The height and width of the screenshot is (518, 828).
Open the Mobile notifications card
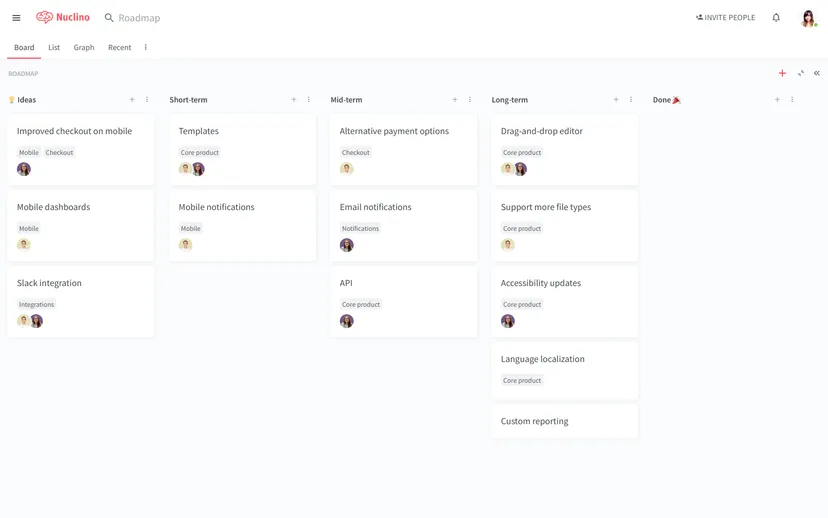(x=242, y=225)
